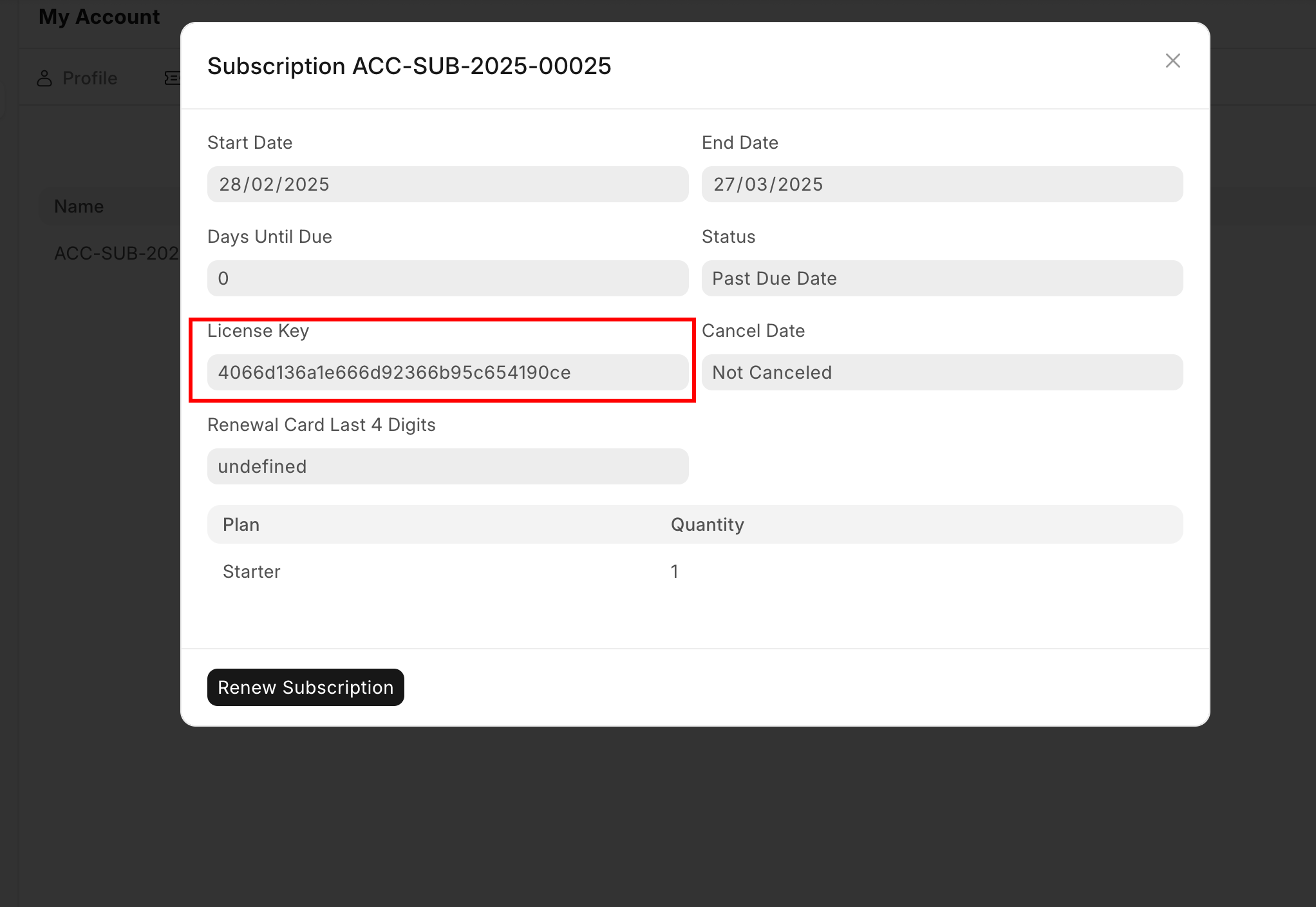Click the End Date field 27/03/2025
The image size is (1316, 907).
coord(942,184)
